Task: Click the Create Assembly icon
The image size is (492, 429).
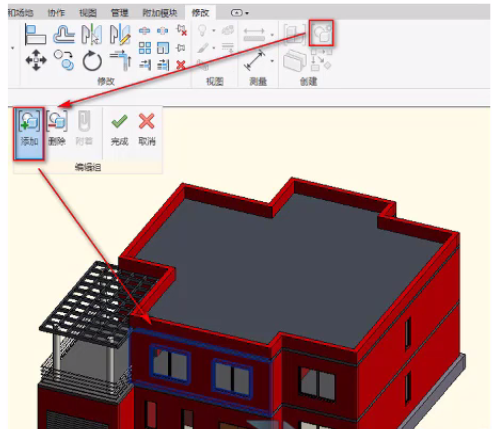Action: pyautogui.click(x=295, y=34)
